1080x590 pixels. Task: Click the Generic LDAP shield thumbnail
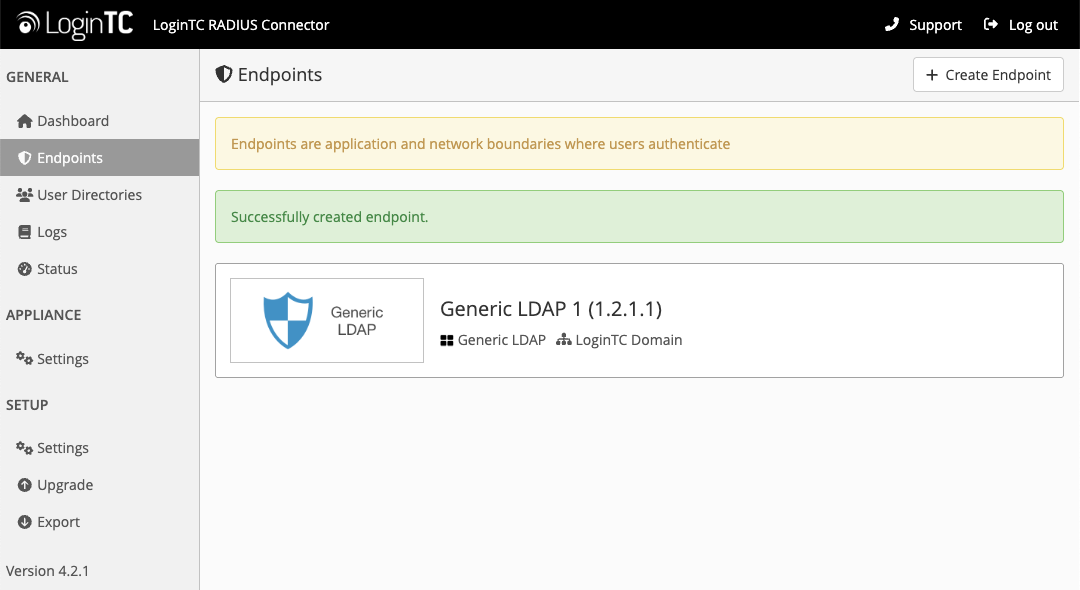tap(326, 320)
